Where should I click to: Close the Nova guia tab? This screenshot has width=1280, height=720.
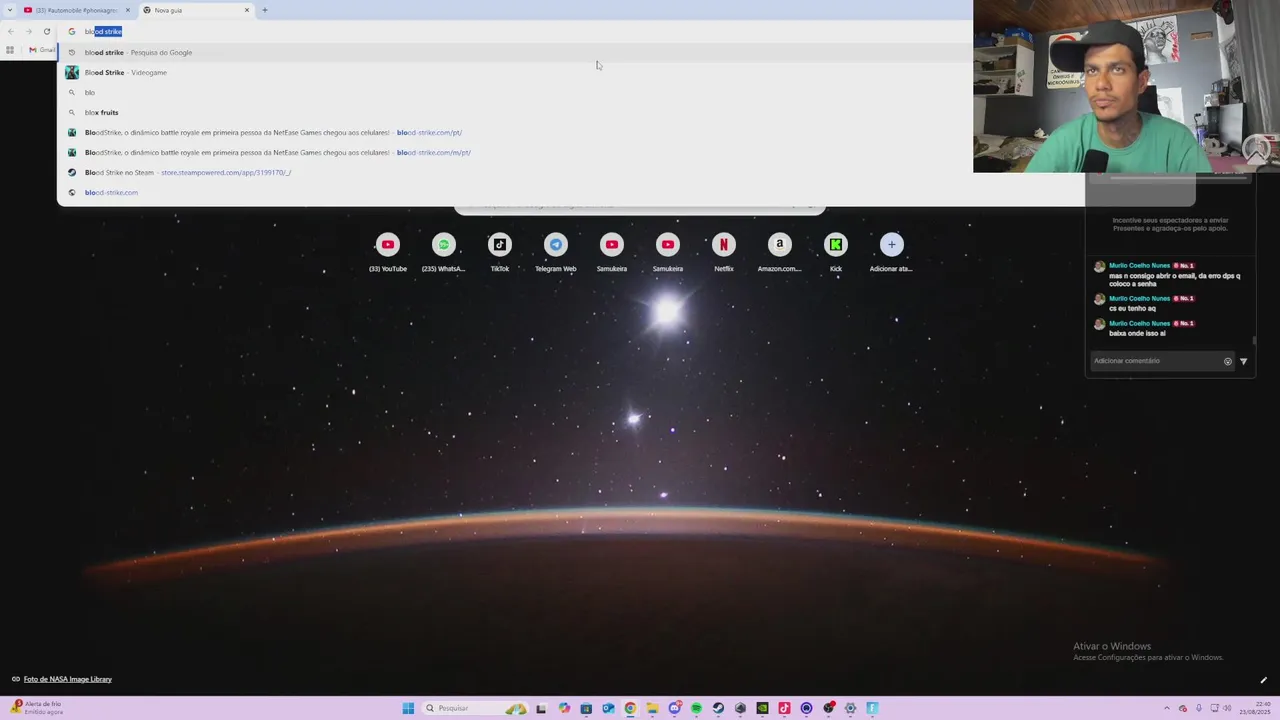247,10
